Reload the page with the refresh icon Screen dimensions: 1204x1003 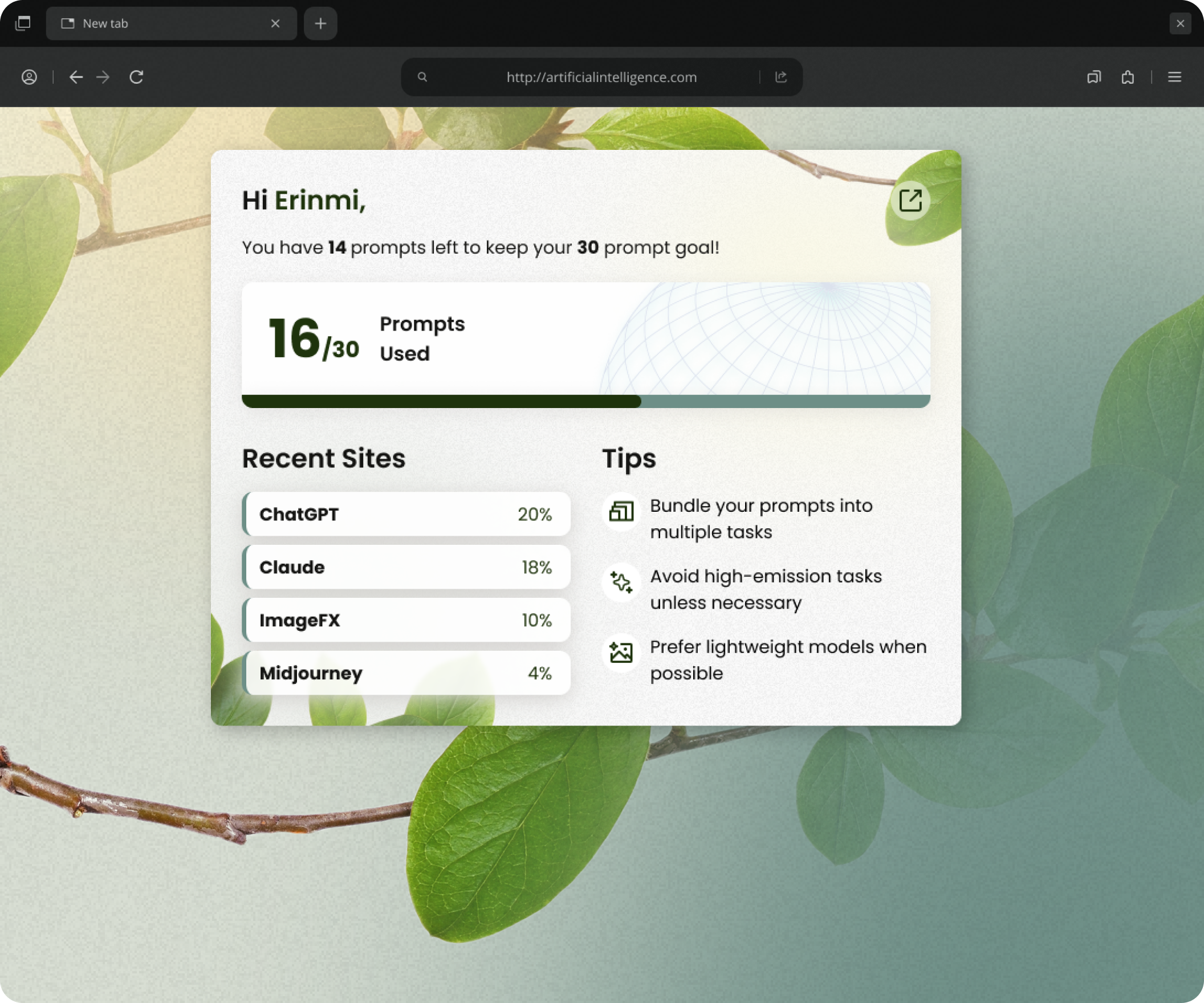pos(136,77)
